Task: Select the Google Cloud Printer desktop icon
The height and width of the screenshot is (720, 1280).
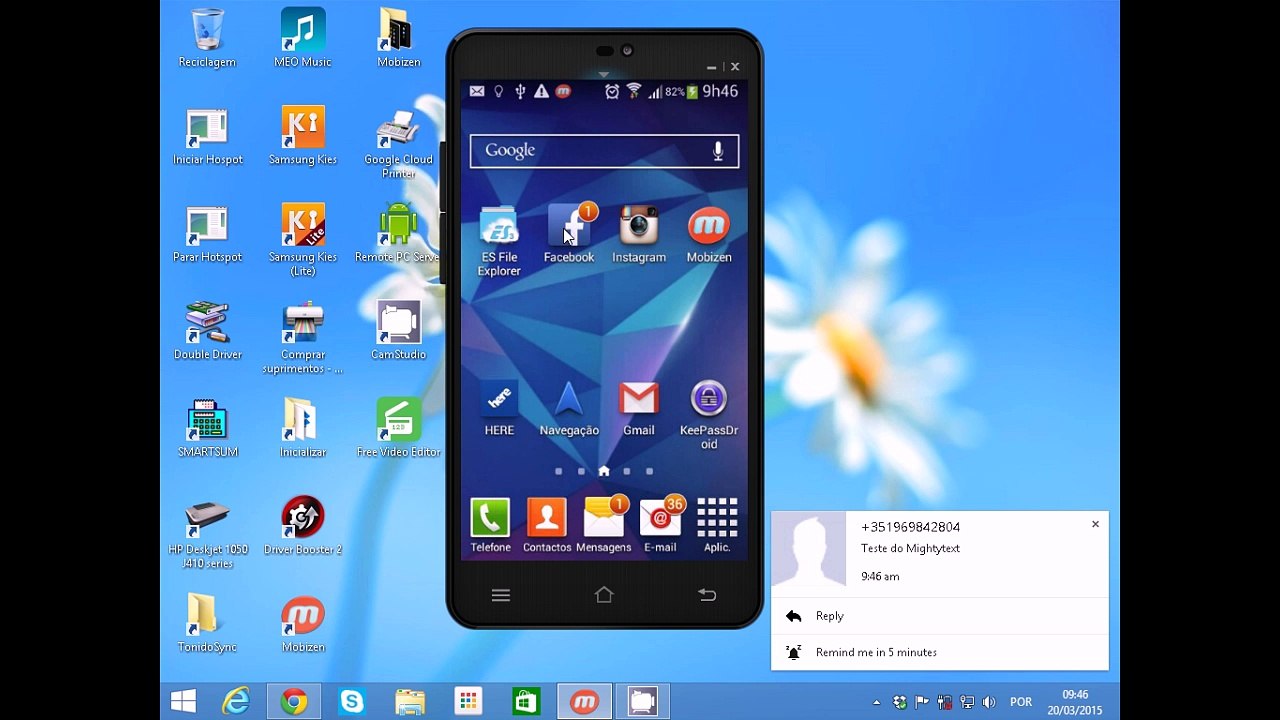Action: point(398,144)
